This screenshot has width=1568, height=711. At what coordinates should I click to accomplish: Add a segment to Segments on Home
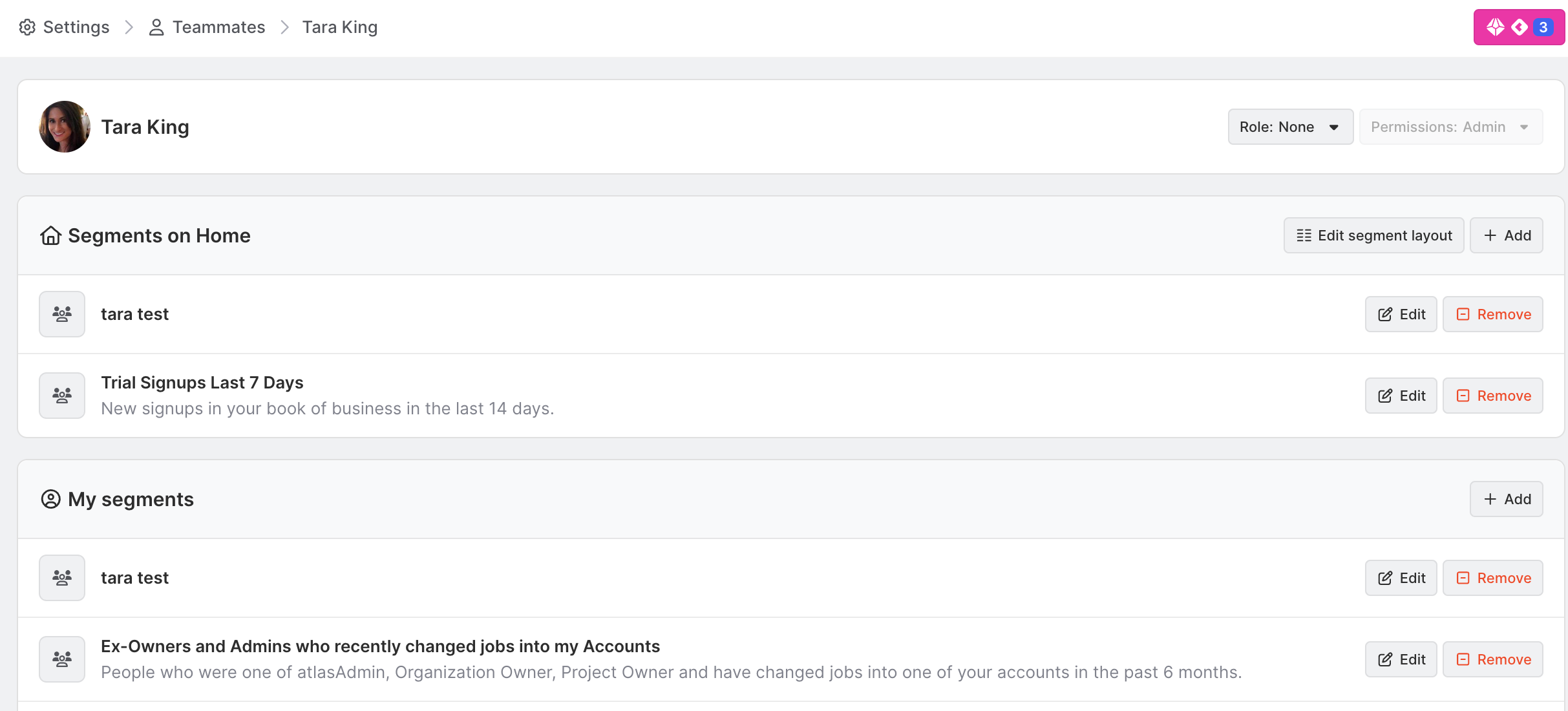1506,235
